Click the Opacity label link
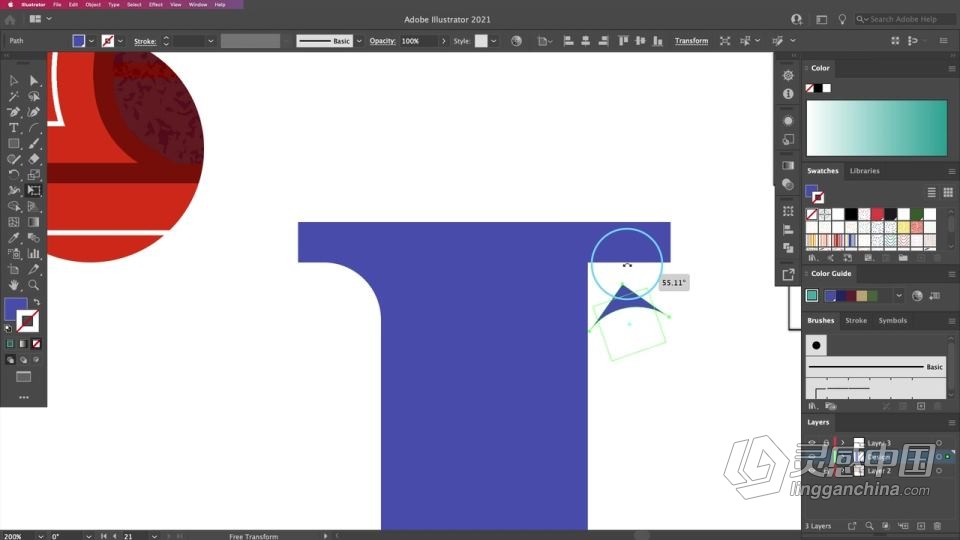This screenshot has height=540, width=960. pos(383,41)
